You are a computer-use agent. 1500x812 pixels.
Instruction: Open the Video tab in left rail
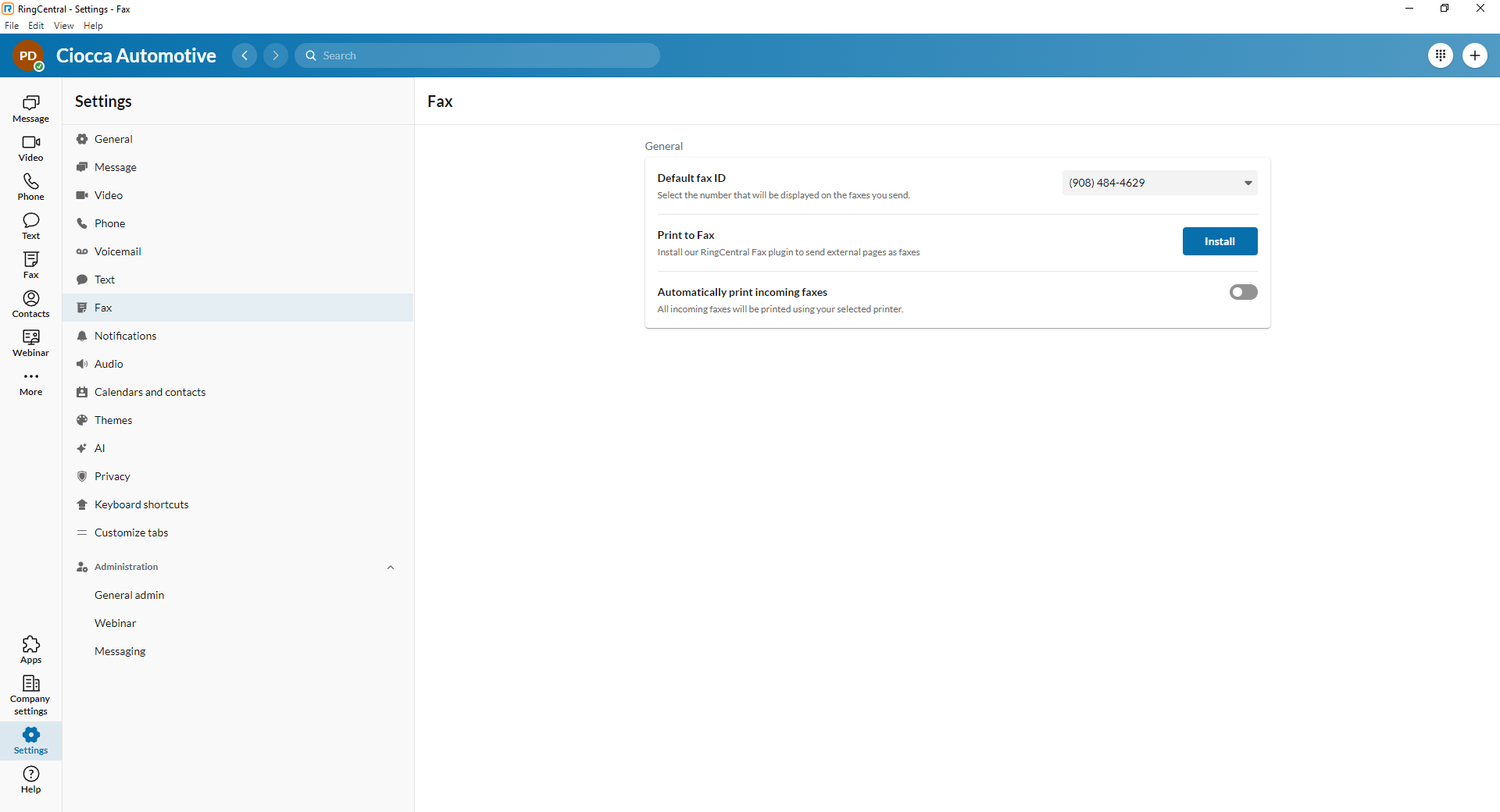(30, 148)
